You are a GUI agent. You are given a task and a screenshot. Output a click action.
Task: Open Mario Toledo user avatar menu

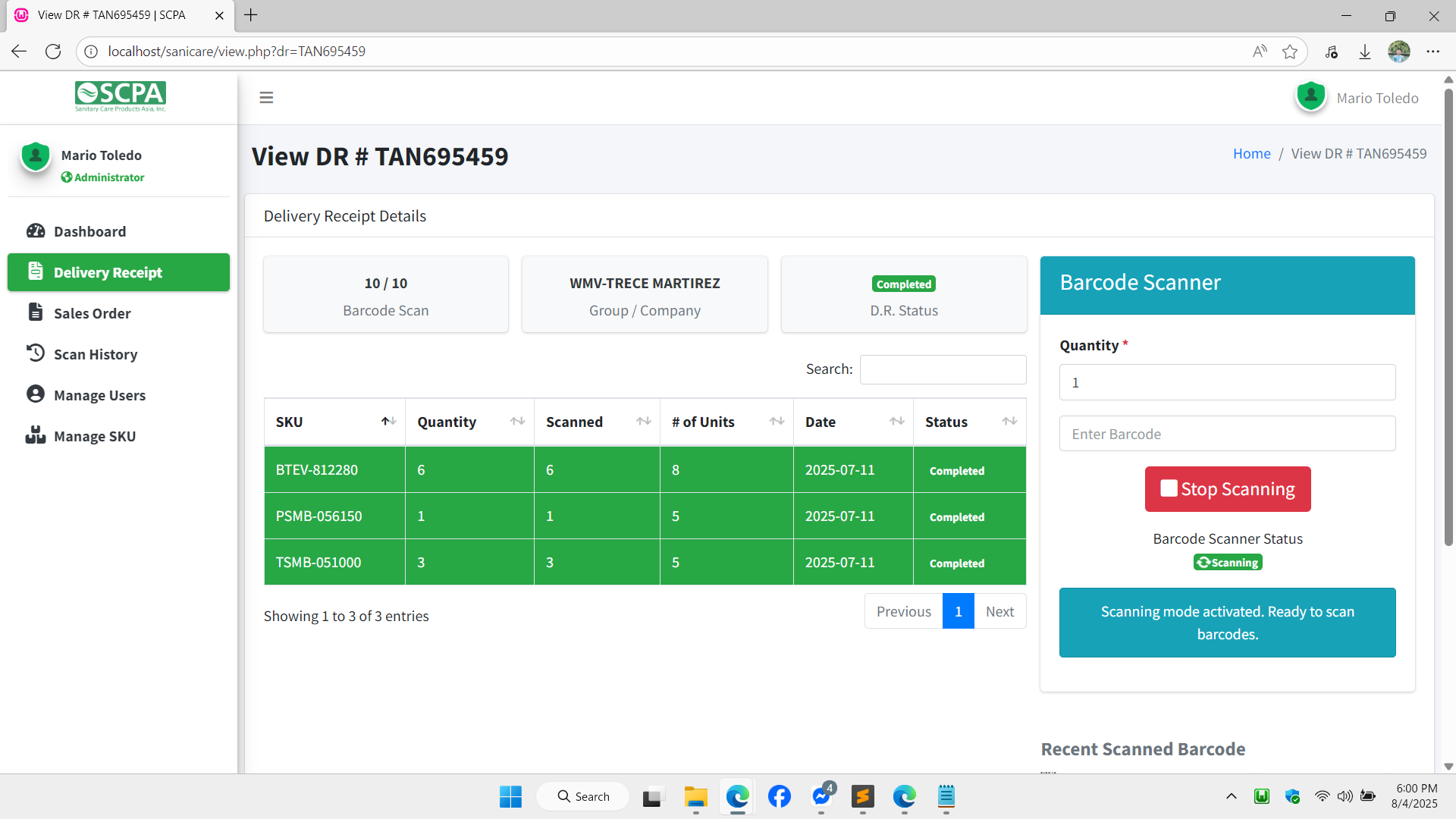click(x=1310, y=97)
